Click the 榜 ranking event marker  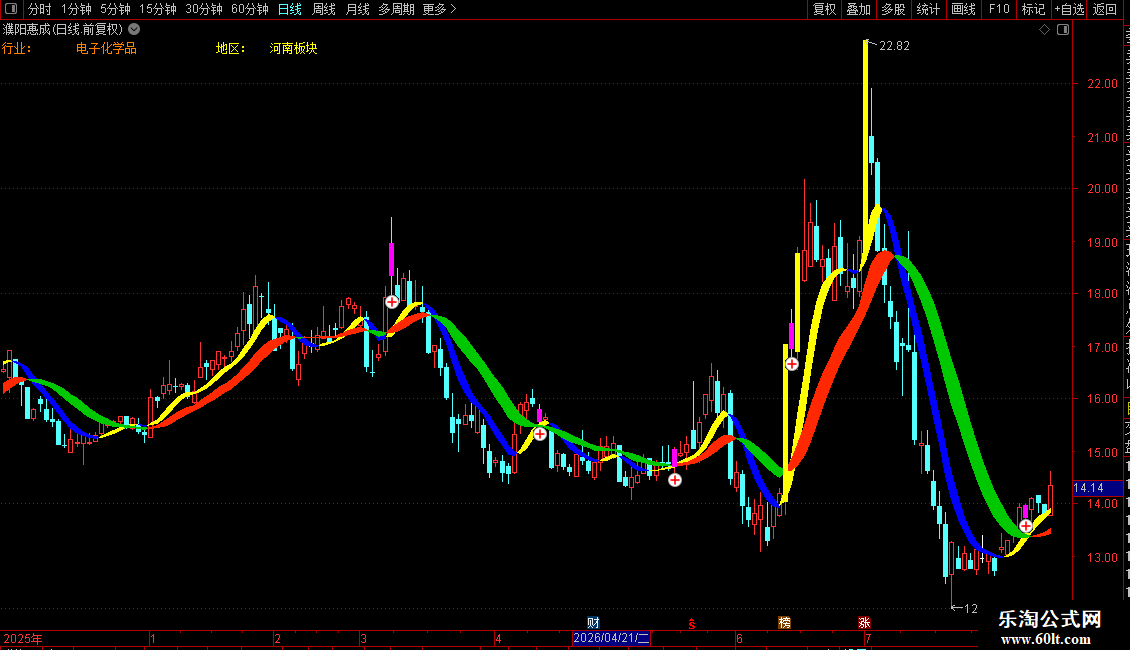click(x=784, y=623)
